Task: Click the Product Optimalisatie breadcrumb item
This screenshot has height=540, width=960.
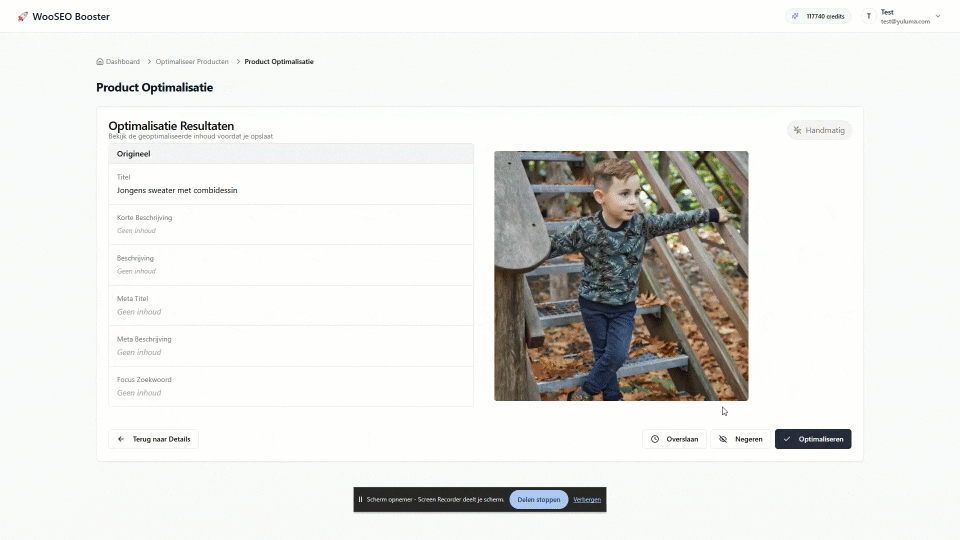Action: pyautogui.click(x=279, y=61)
